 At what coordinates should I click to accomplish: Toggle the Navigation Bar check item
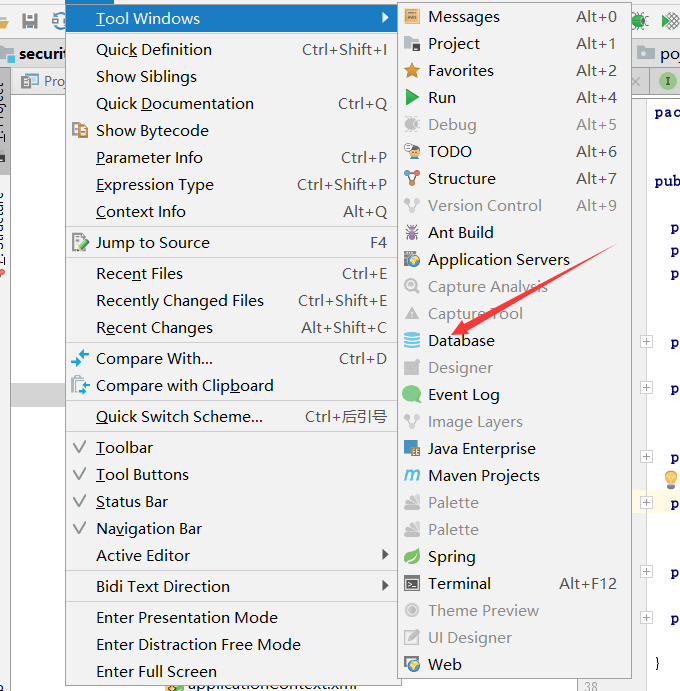[x=231, y=528]
